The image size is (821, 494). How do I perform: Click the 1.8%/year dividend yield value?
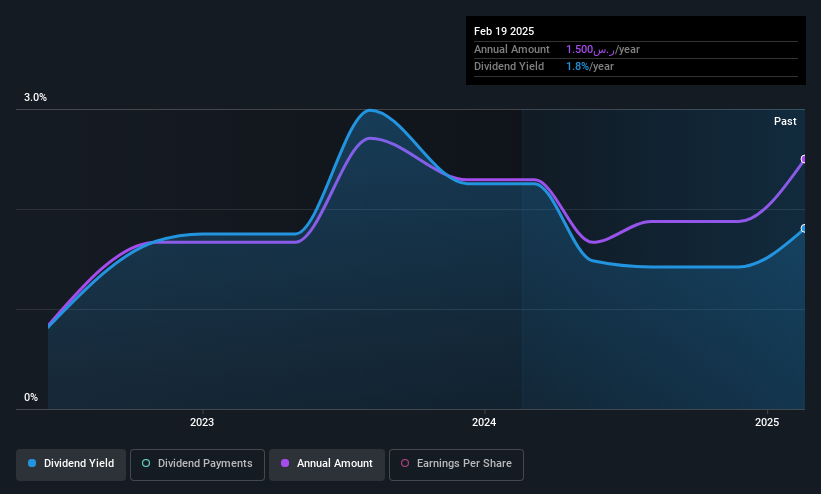coord(590,67)
